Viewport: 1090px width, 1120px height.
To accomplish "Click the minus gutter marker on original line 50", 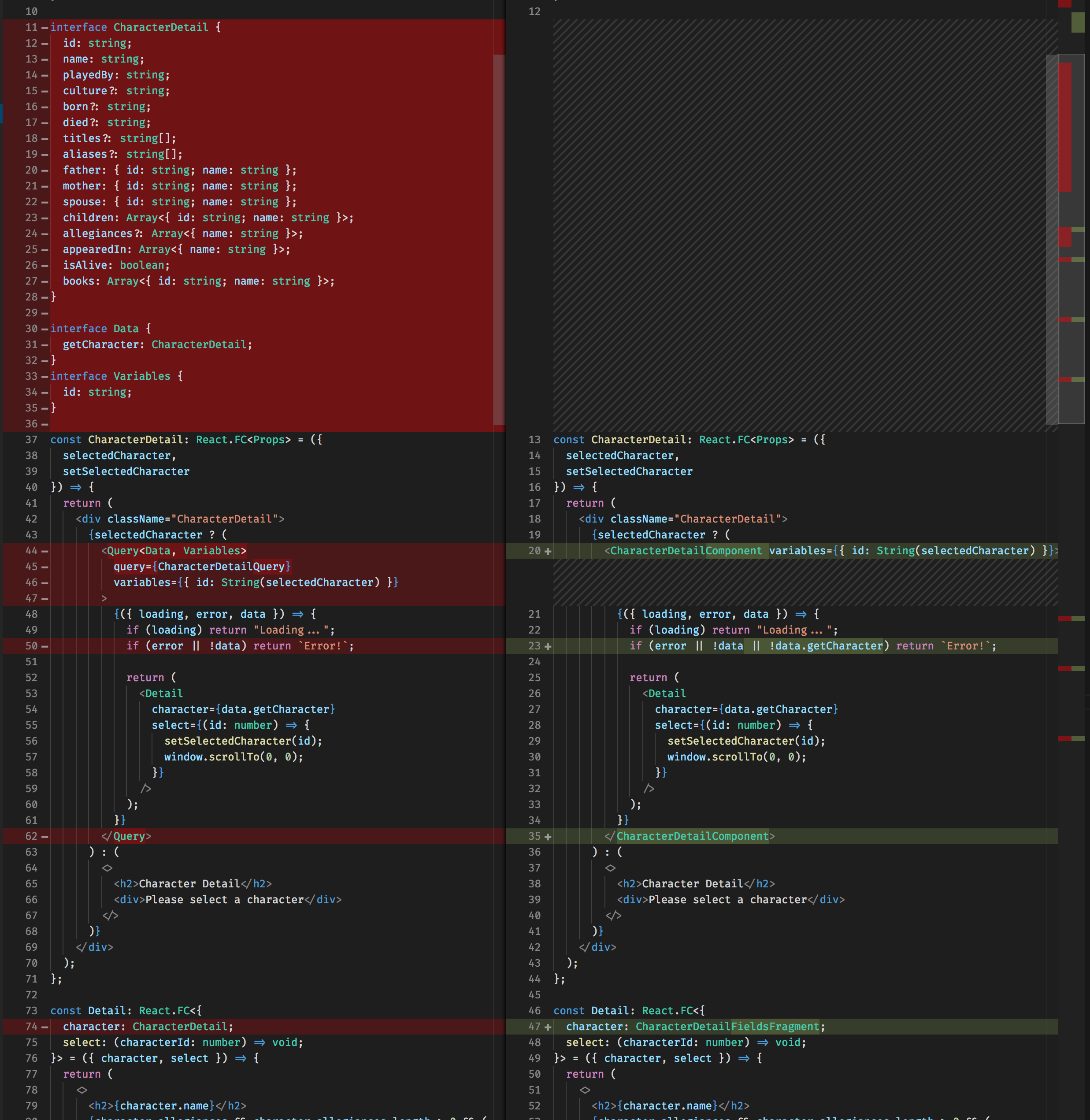I will [x=44, y=646].
